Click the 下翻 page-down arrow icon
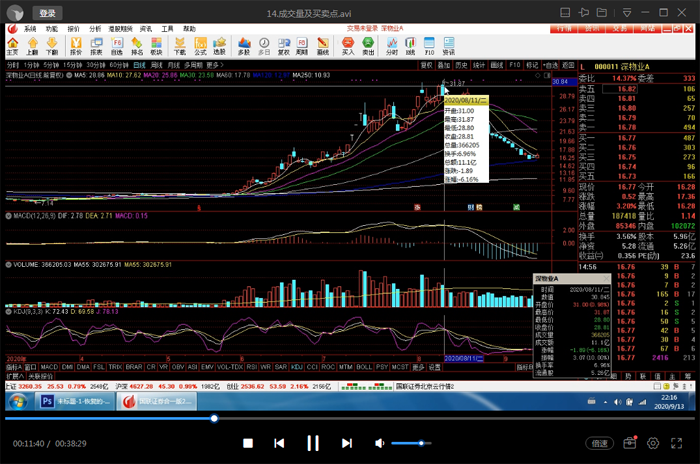Image resolution: width=700 pixels, height=464 pixels. tap(52, 46)
